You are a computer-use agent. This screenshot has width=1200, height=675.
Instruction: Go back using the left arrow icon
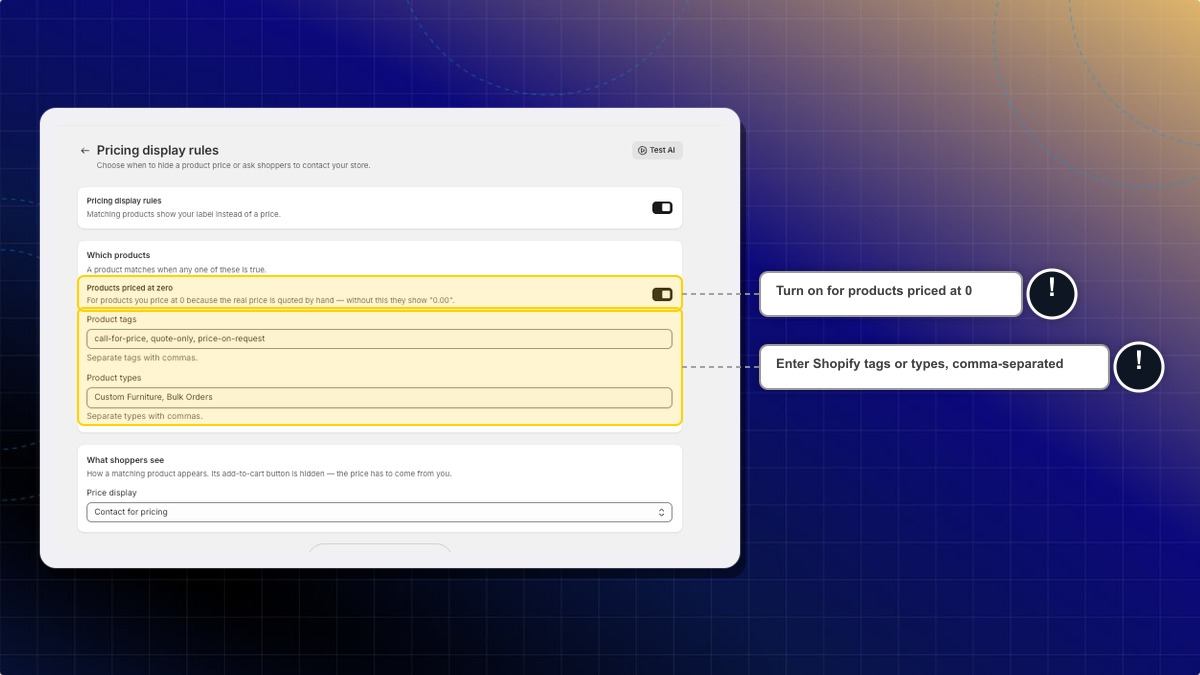(85, 151)
